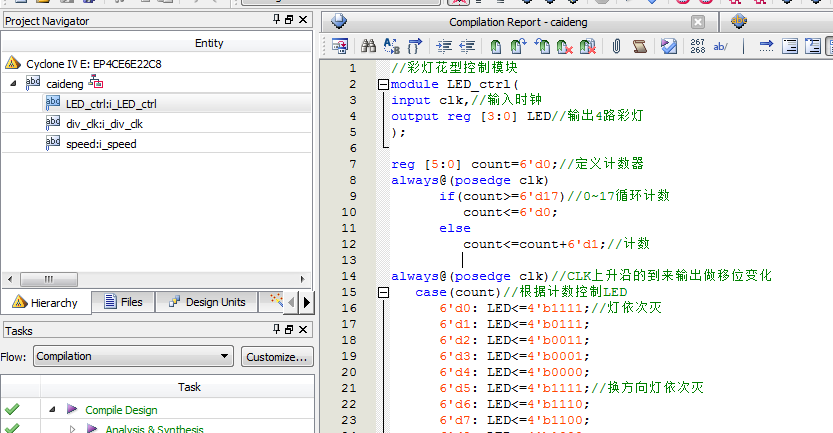The image size is (833, 433).
Task: Collapse the caideng hierarchy node
Action: (x=13, y=84)
